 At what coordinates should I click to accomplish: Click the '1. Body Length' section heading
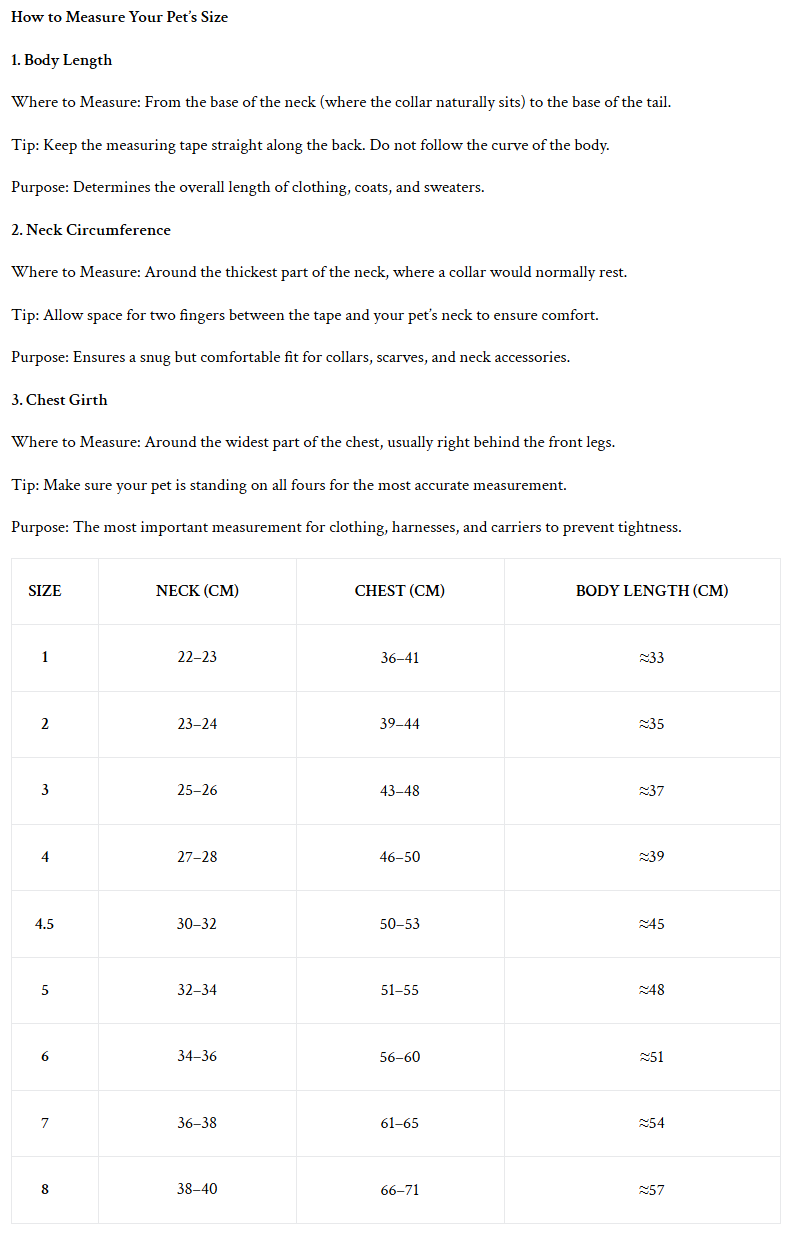tap(61, 60)
